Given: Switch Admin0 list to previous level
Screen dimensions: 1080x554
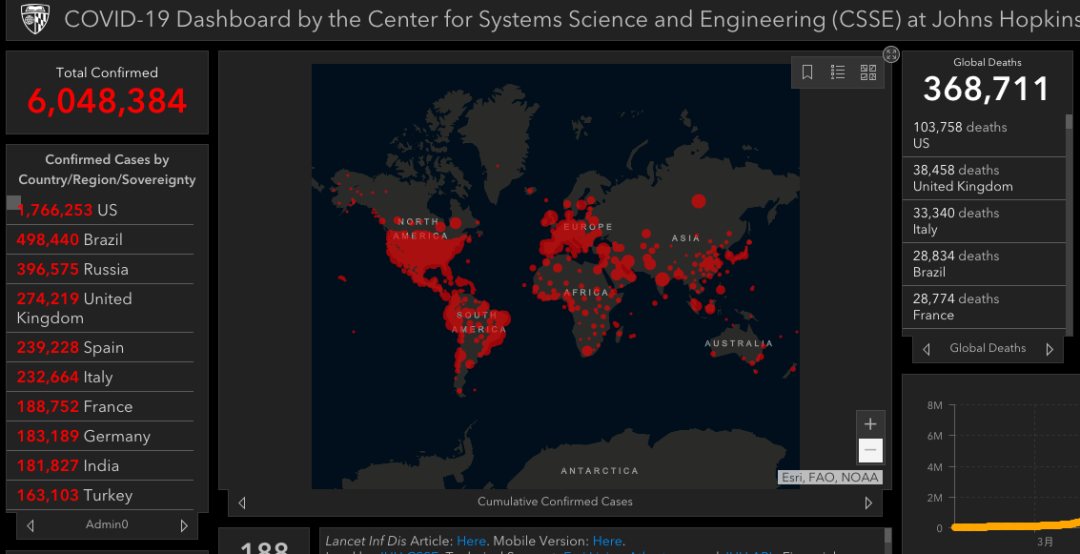Looking at the screenshot, I should coord(30,526).
